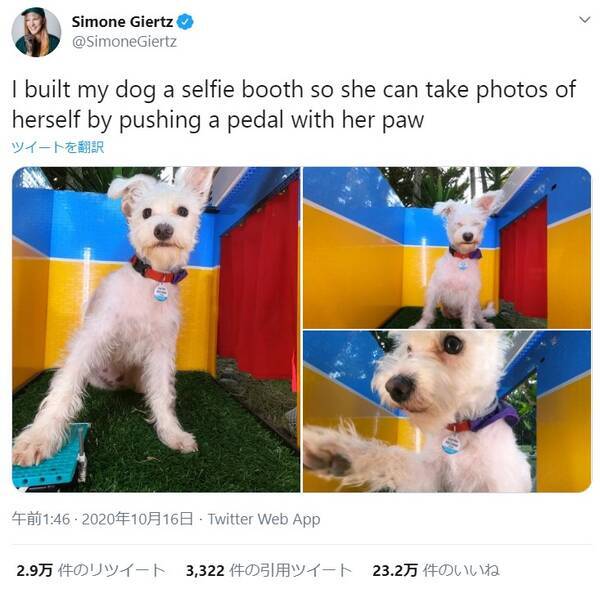The height and width of the screenshot is (589, 600).
Task: Open Simone Giertz profile avatar
Action: click(36, 32)
